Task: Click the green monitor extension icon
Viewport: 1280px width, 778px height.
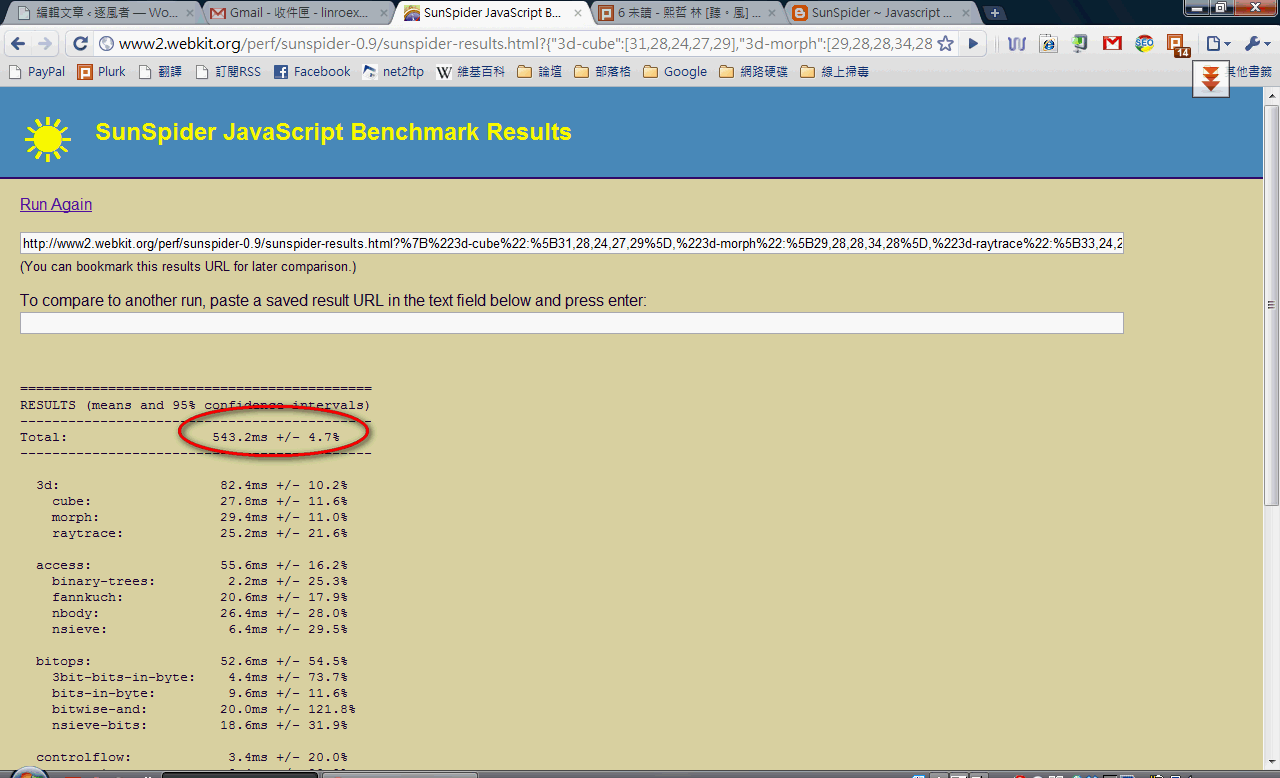Action: coord(1080,44)
